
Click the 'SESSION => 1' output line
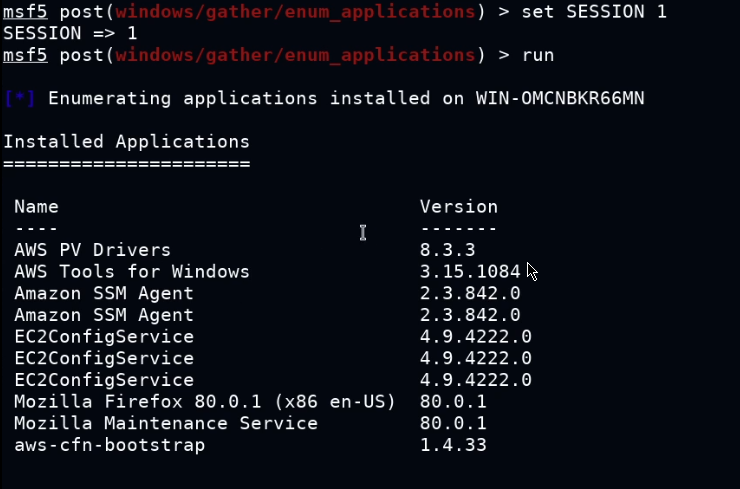click(x=70, y=33)
